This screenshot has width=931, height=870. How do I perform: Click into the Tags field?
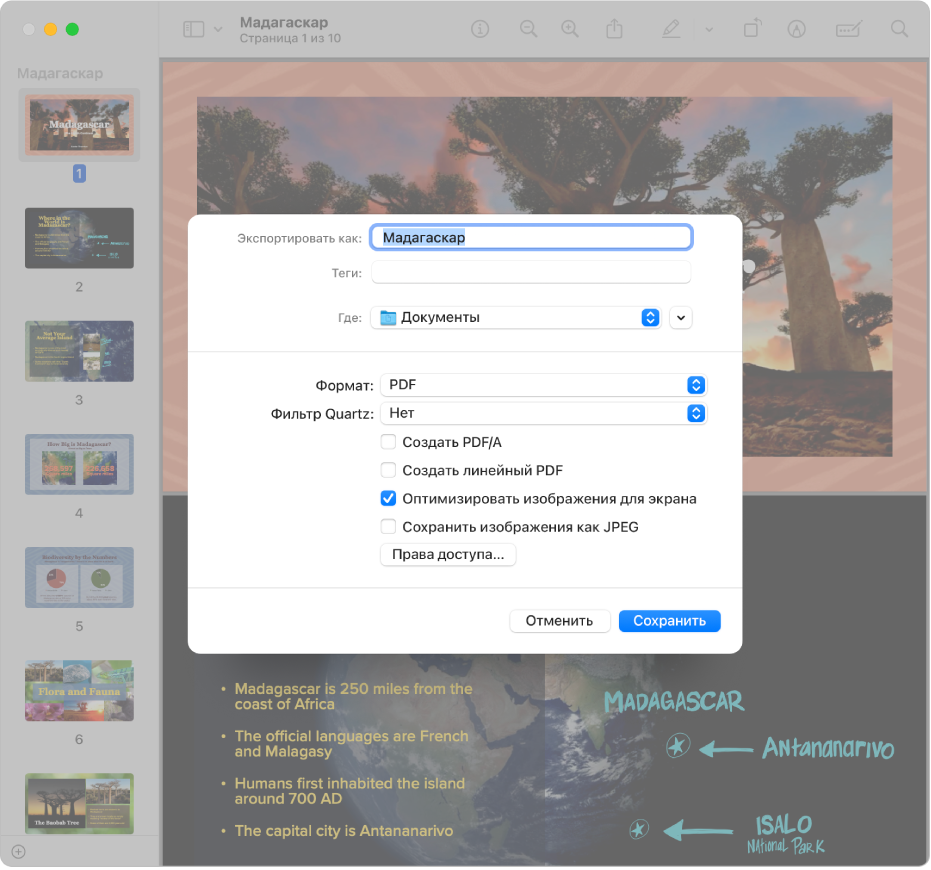tap(531, 273)
